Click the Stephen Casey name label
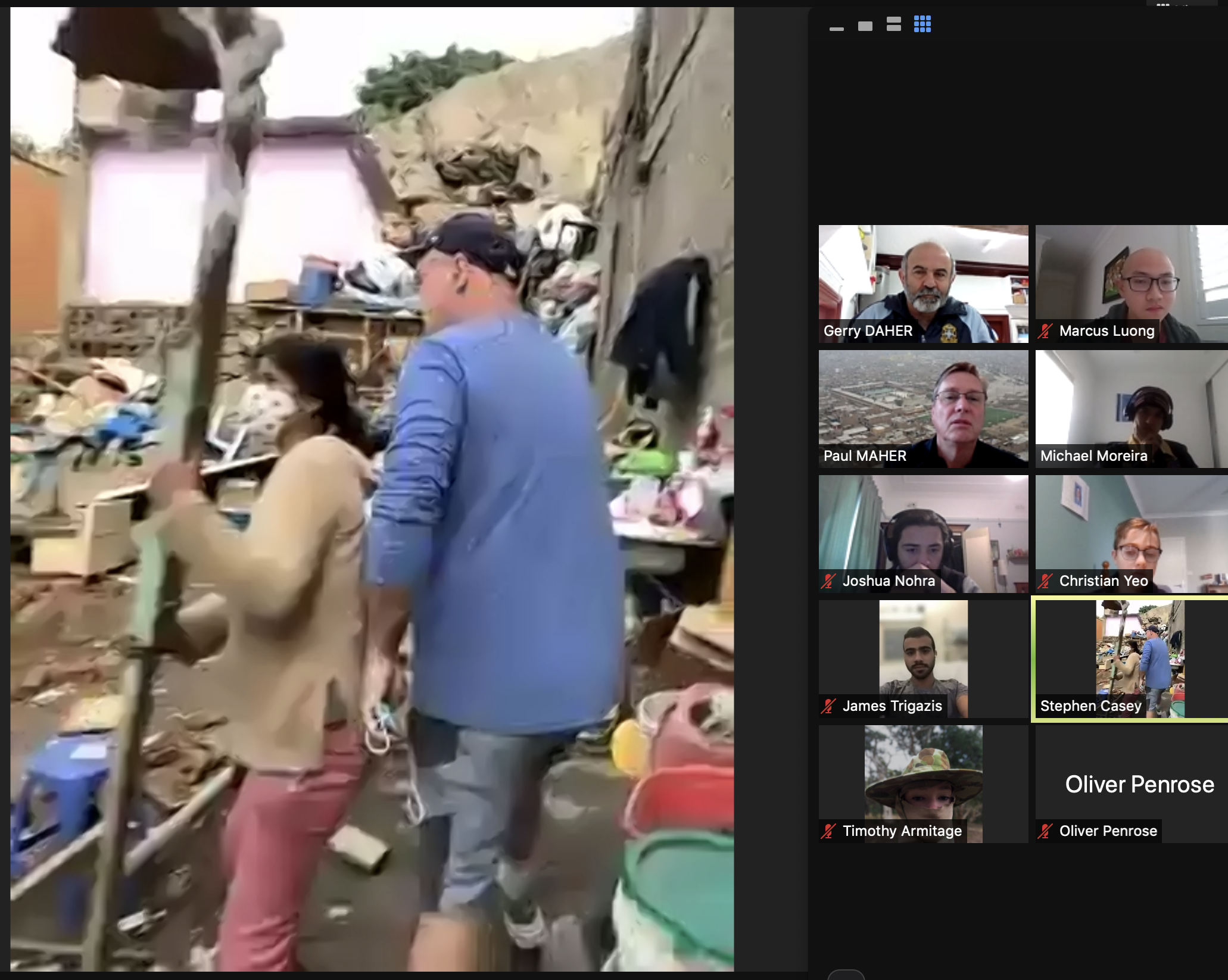Image resolution: width=1228 pixels, height=980 pixels. click(x=1090, y=706)
